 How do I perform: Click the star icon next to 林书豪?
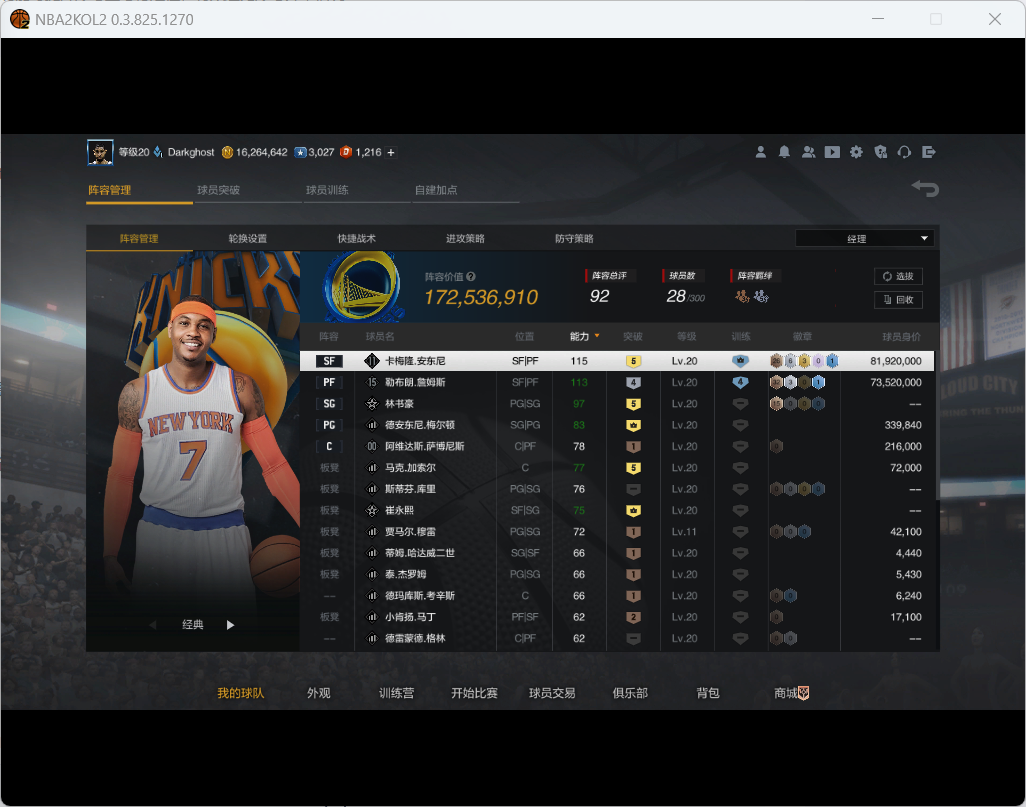pyautogui.click(x=372, y=404)
